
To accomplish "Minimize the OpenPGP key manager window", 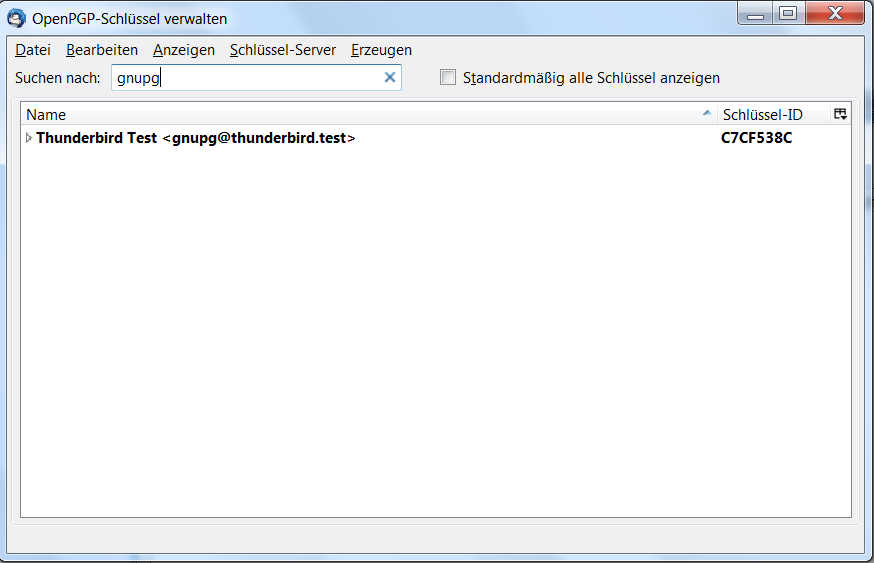I will click(x=755, y=13).
